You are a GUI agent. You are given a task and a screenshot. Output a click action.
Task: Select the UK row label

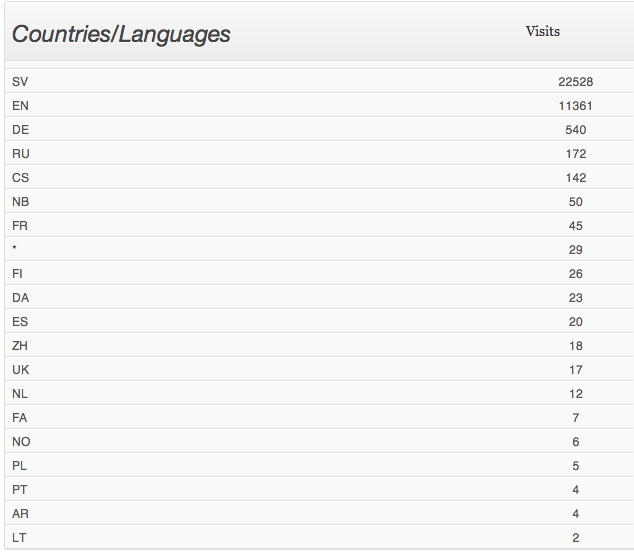pyautogui.click(x=21, y=369)
